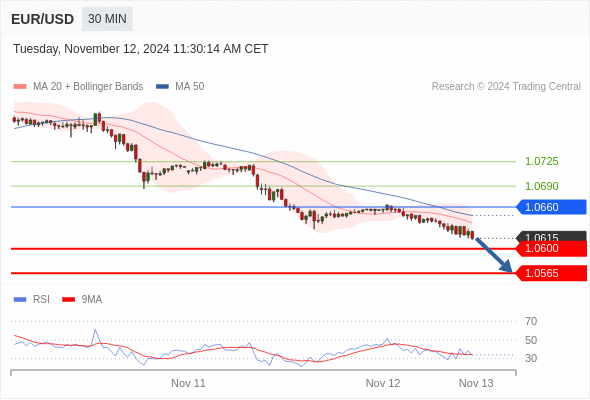Click the 1.0690 resistance level label
The width and height of the screenshot is (590, 400).
(541, 186)
